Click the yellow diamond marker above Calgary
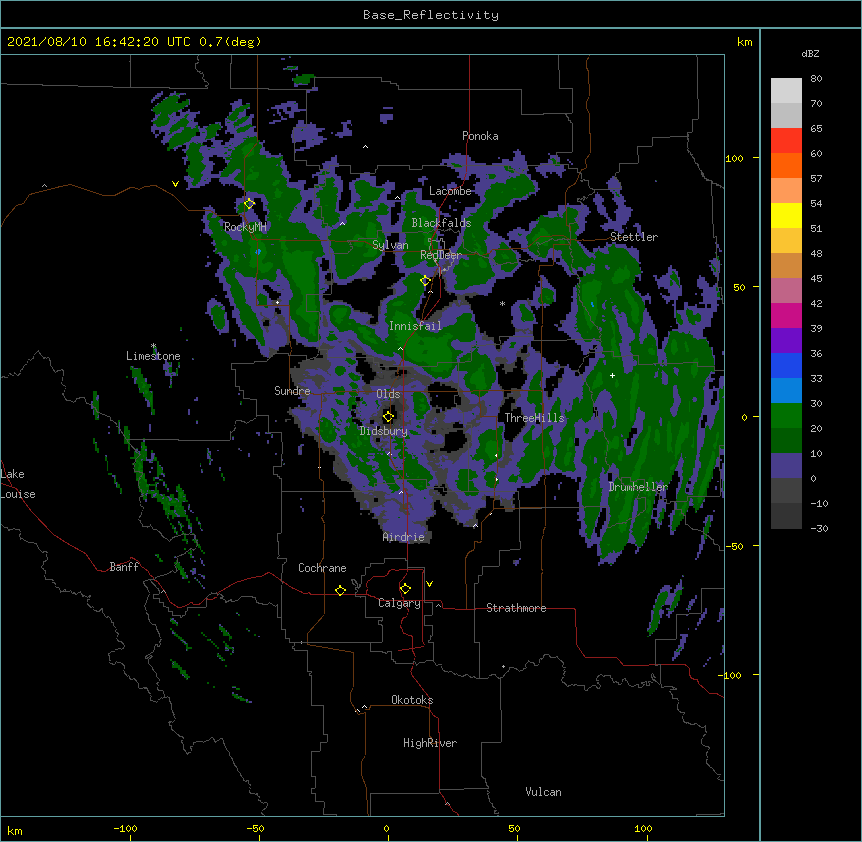 coord(405,589)
